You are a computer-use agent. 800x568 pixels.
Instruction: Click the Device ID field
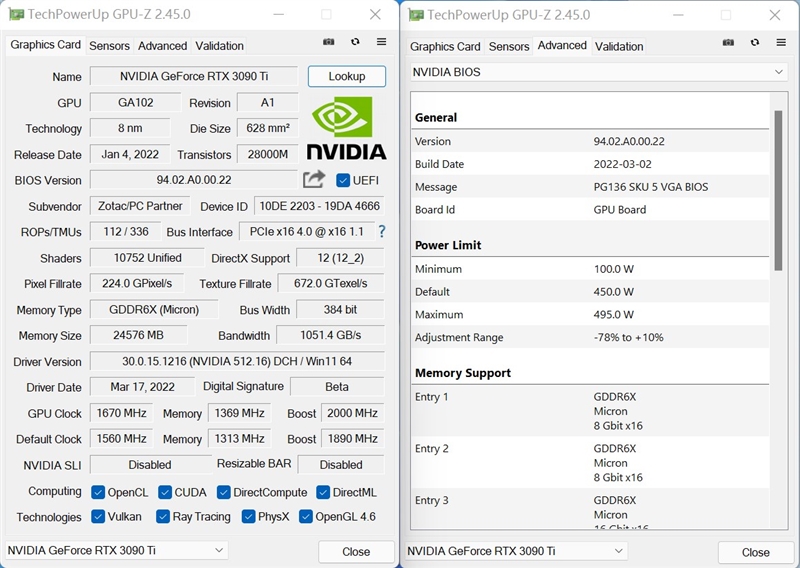click(x=319, y=206)
